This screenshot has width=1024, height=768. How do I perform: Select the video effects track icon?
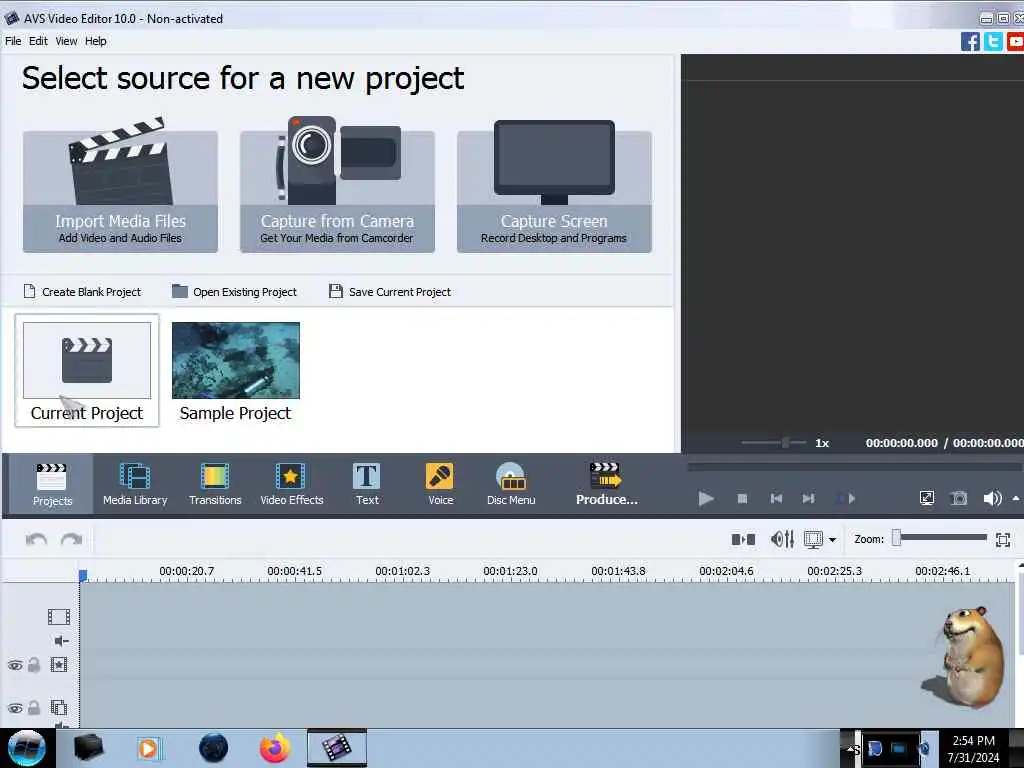pos(59,665)
